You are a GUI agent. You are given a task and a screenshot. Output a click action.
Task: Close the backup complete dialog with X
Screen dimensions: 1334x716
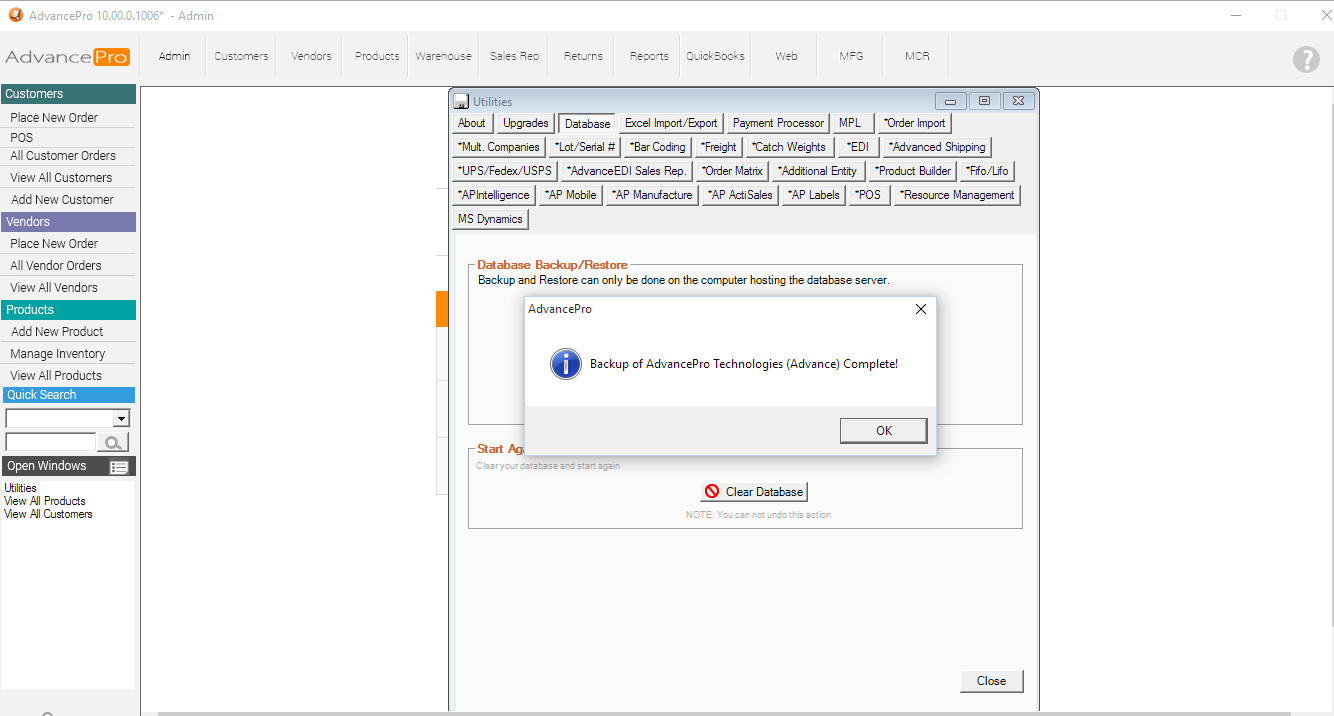tap(921, 309)
